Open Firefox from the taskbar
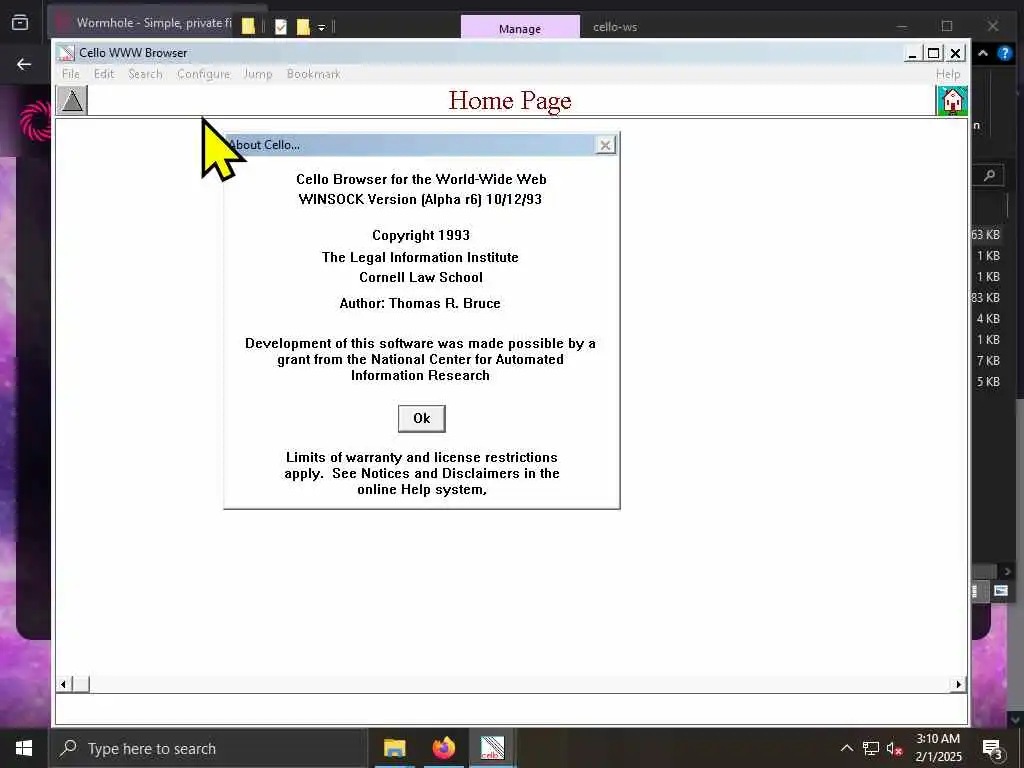Viewport: 1024px width, 768px height. coord(443,748)
